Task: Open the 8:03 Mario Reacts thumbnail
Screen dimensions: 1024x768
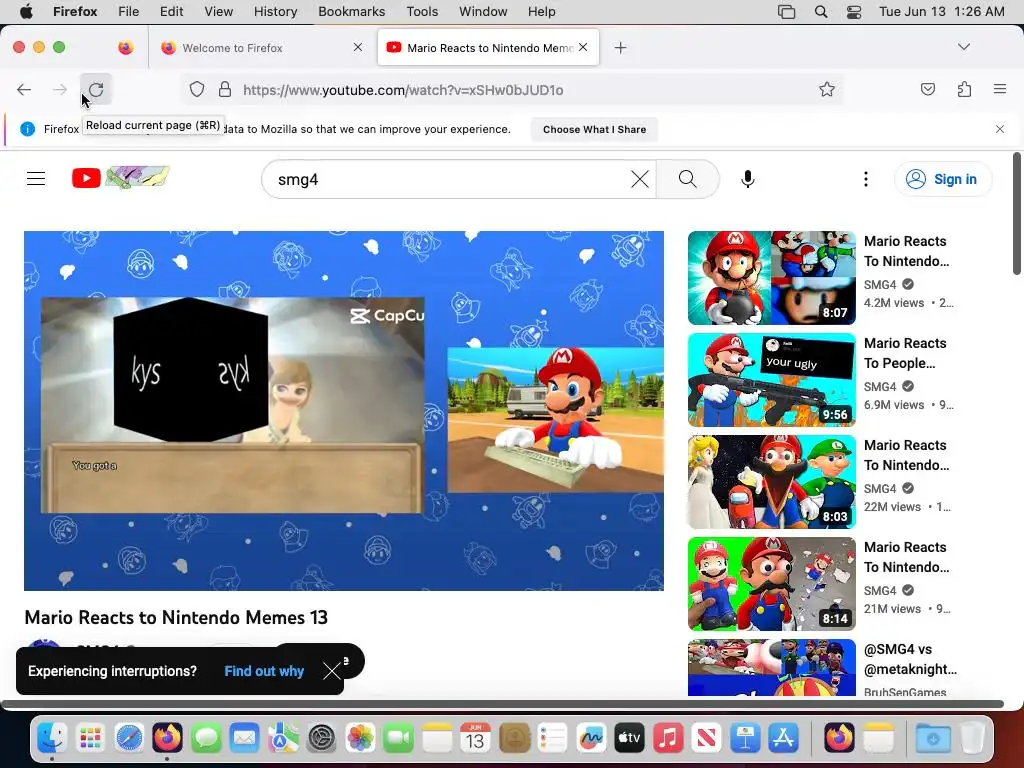Action: 772,481
